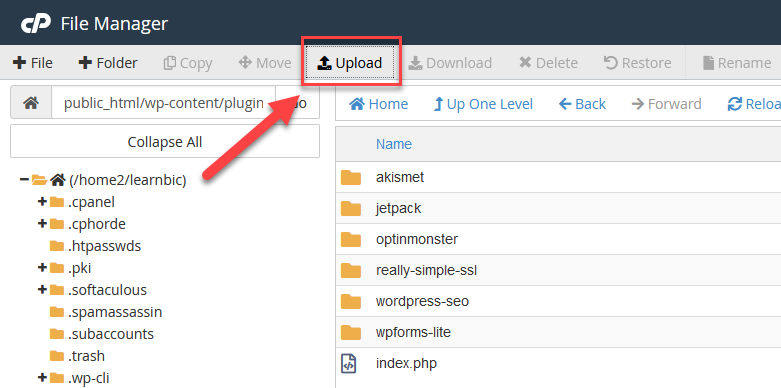Expand the .cphorde folder
Screen dimensions: 781x388
[x=42, y=224]
